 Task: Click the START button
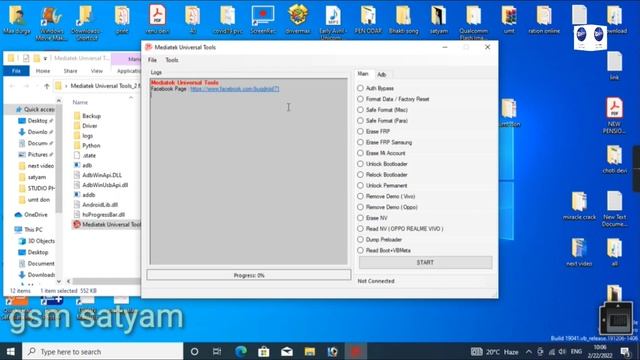pyautogui.click(x=425, y=262)
